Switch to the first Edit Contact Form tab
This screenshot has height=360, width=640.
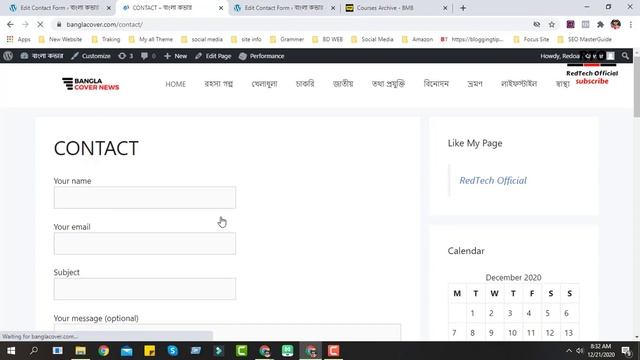tap(59, 8)
